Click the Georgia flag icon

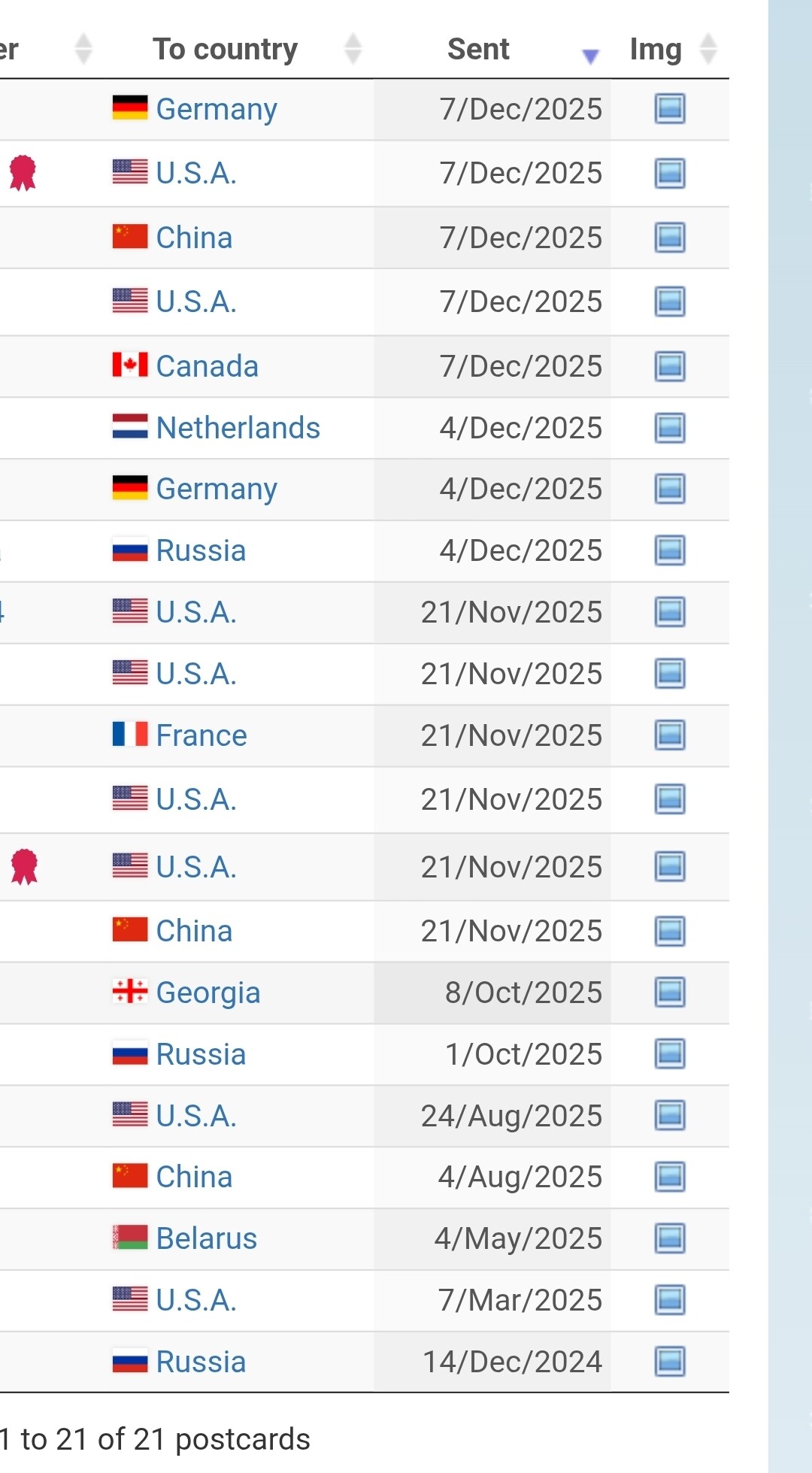[x=130, y=992]
